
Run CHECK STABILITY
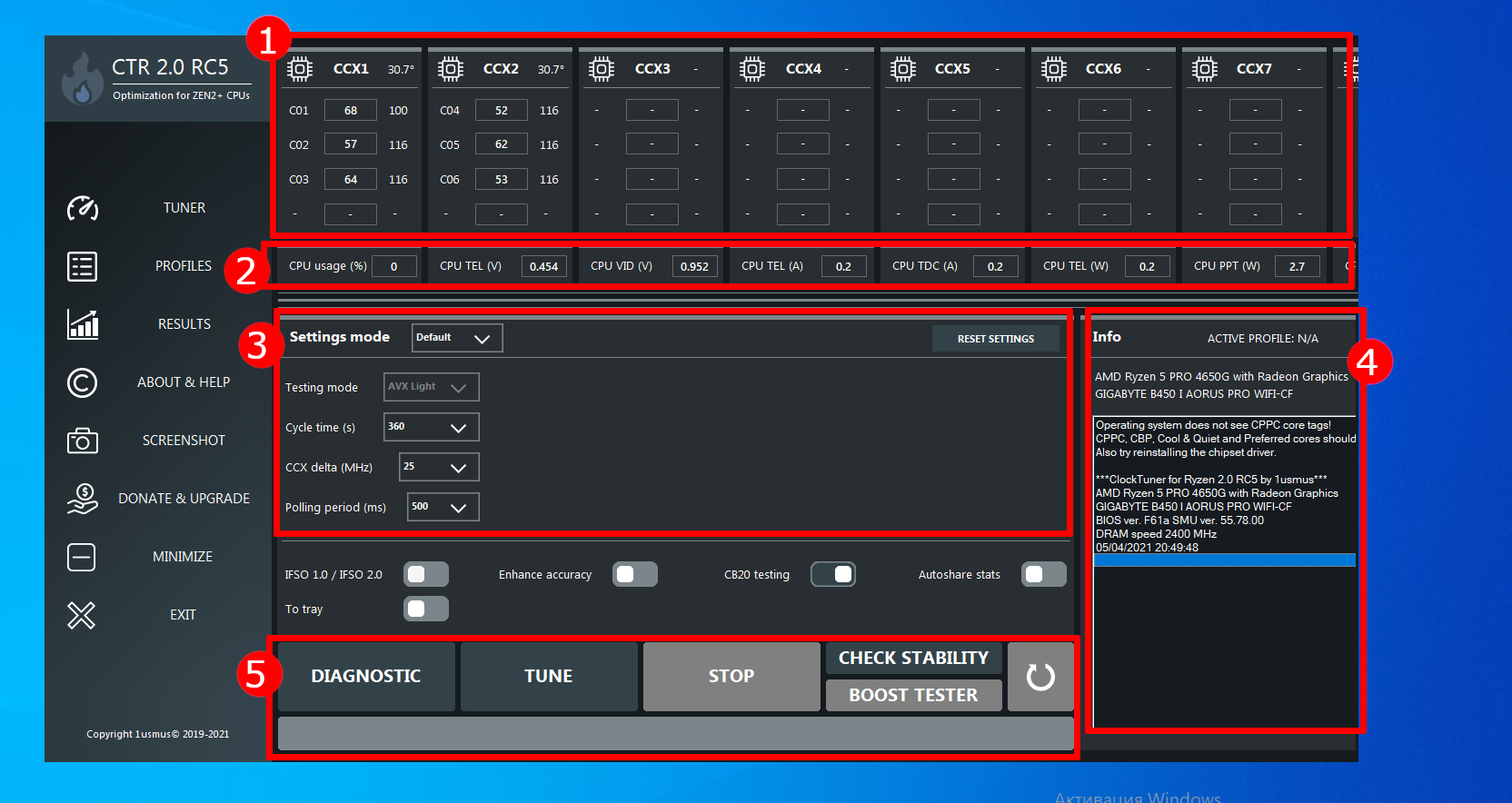tap(914, 659)
